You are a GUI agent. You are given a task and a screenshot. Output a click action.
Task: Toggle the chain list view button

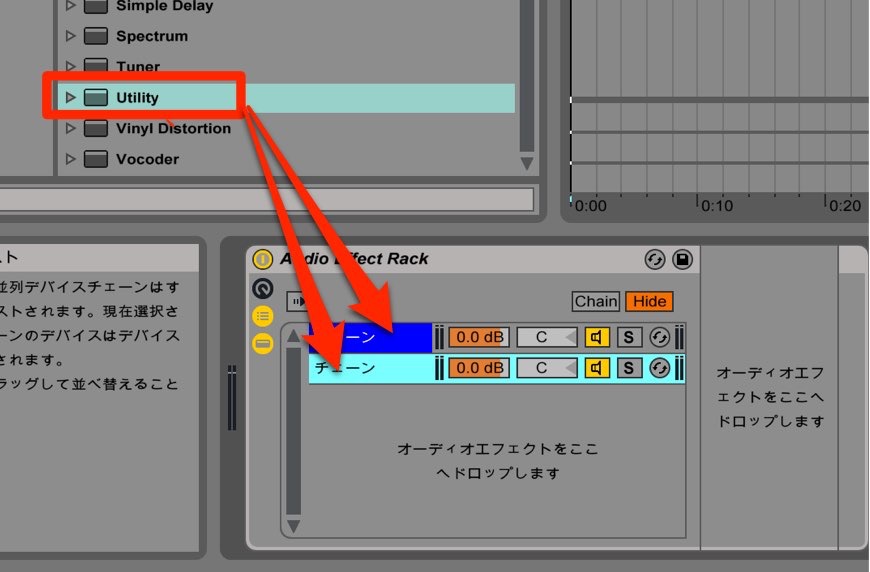tap(262, 316)
